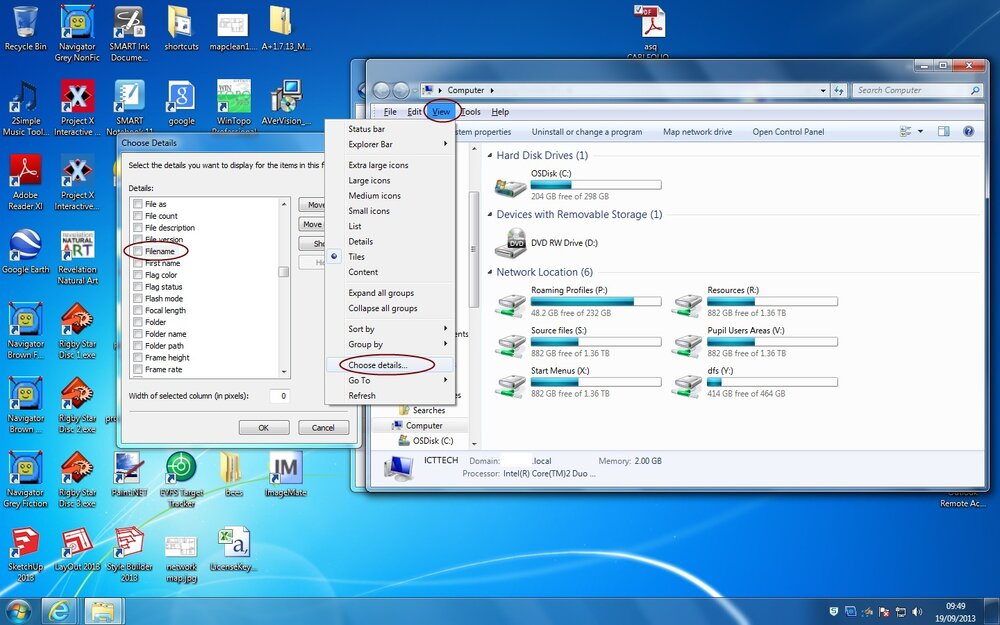1000x625 pixels.
Task: Open the Sort by submenu
Action: (x=390, y=329)
